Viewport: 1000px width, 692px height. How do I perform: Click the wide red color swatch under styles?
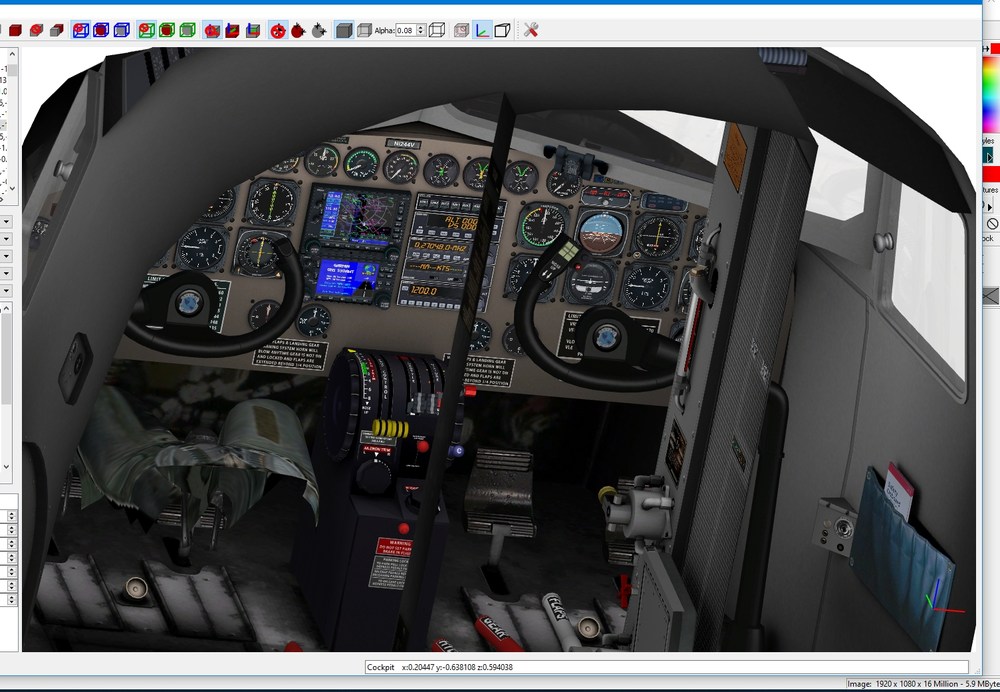pos(991,173)
